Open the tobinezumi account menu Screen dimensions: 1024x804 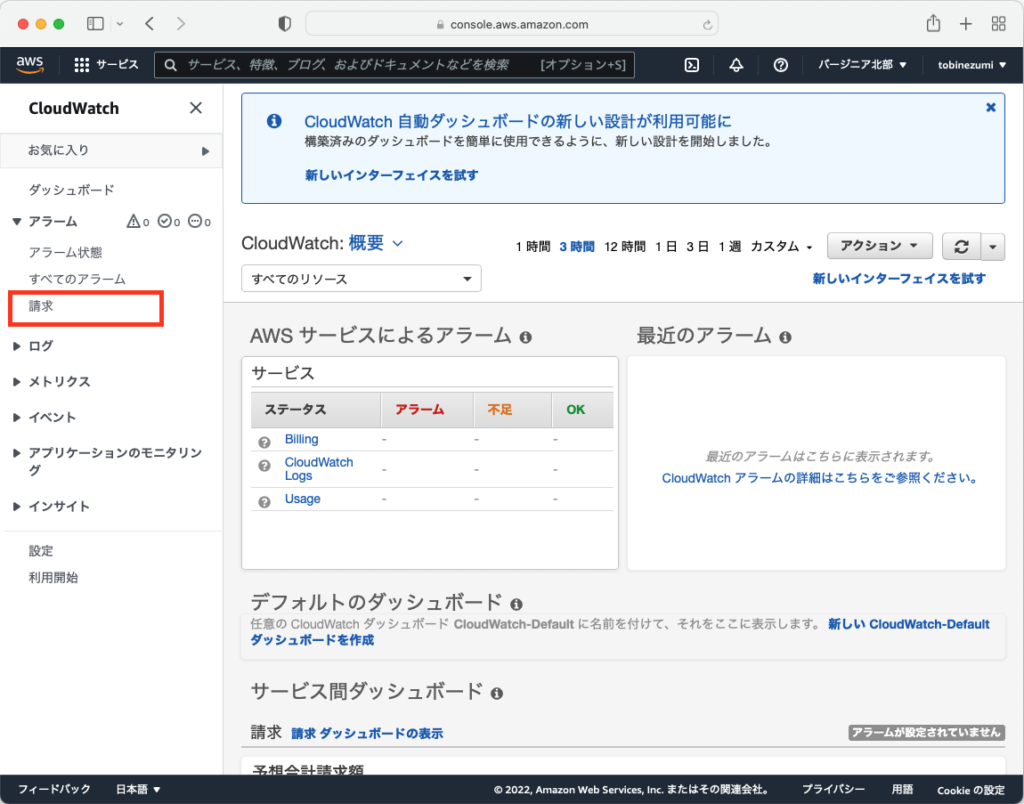tap(972, 65)
